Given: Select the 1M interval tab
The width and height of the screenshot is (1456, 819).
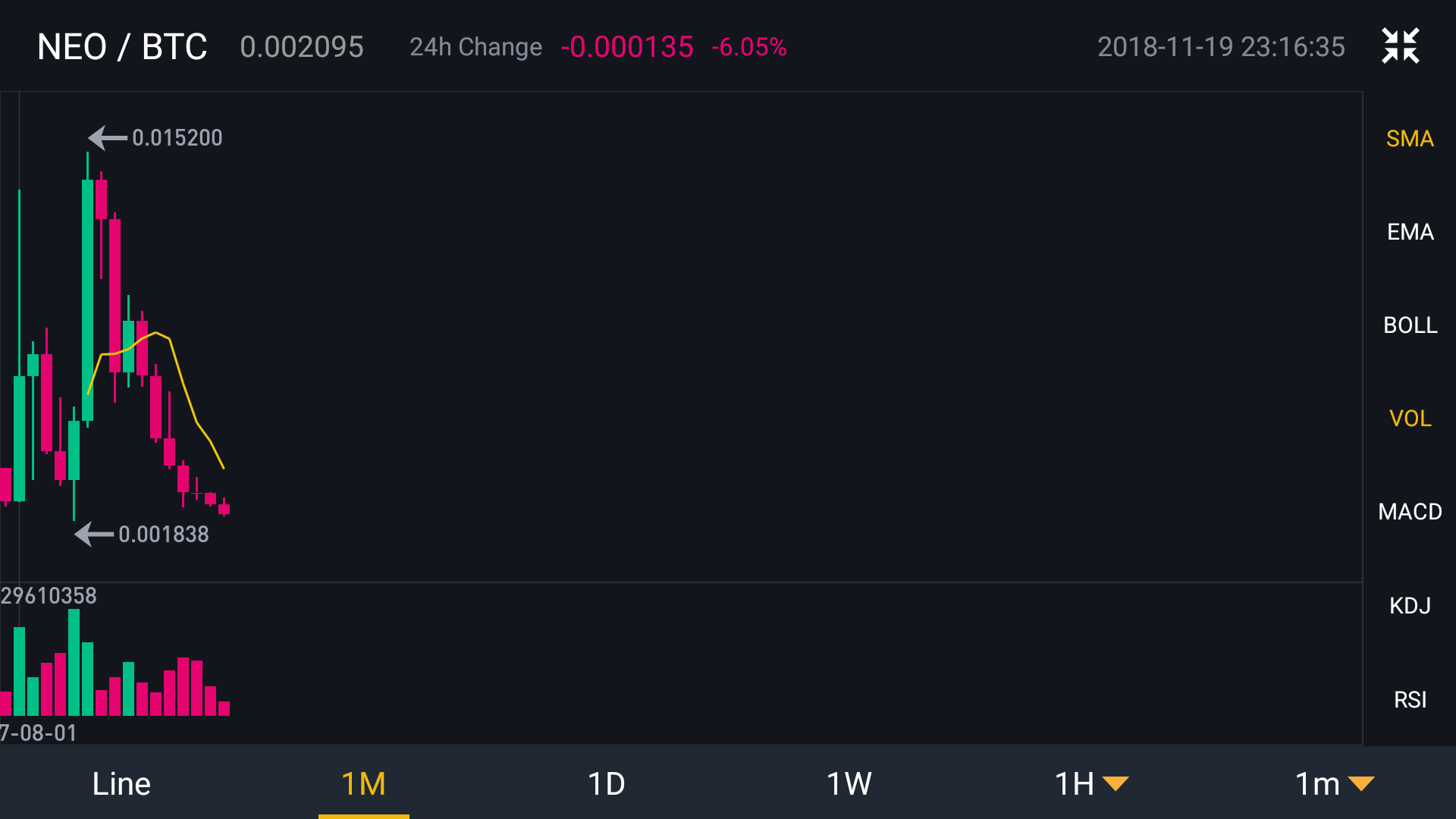Looking at the screenshot, I should click(x=364, y=783).
